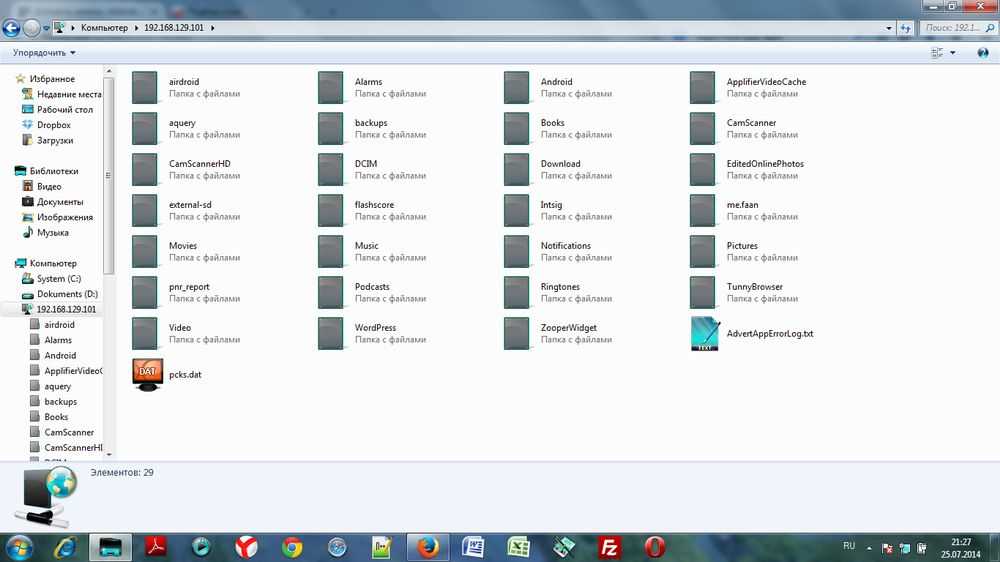This screenshot has width=1000, height=562.
Task: Open recent pages dropdown next to Forward
Action: (x=46, y=28)
